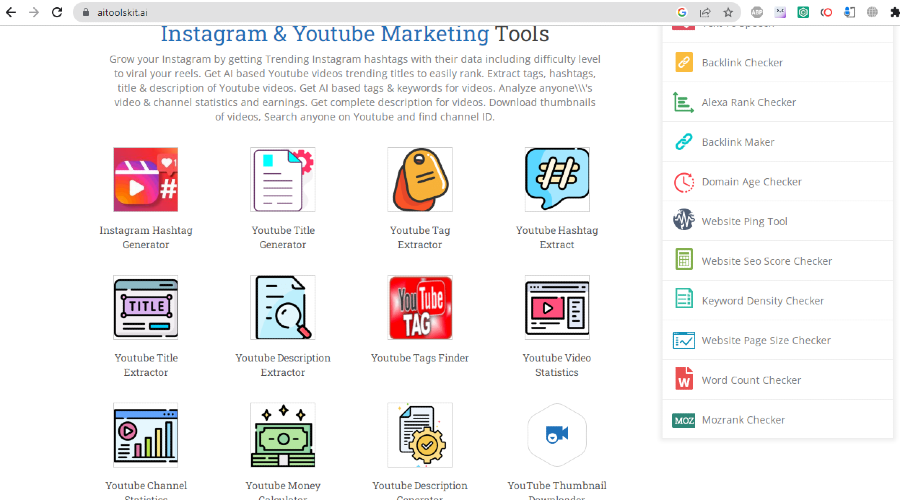Viewport: 900px width, 500px height.
Task: Open the Website Page Size Checker link
Action: tap(766, 340)
